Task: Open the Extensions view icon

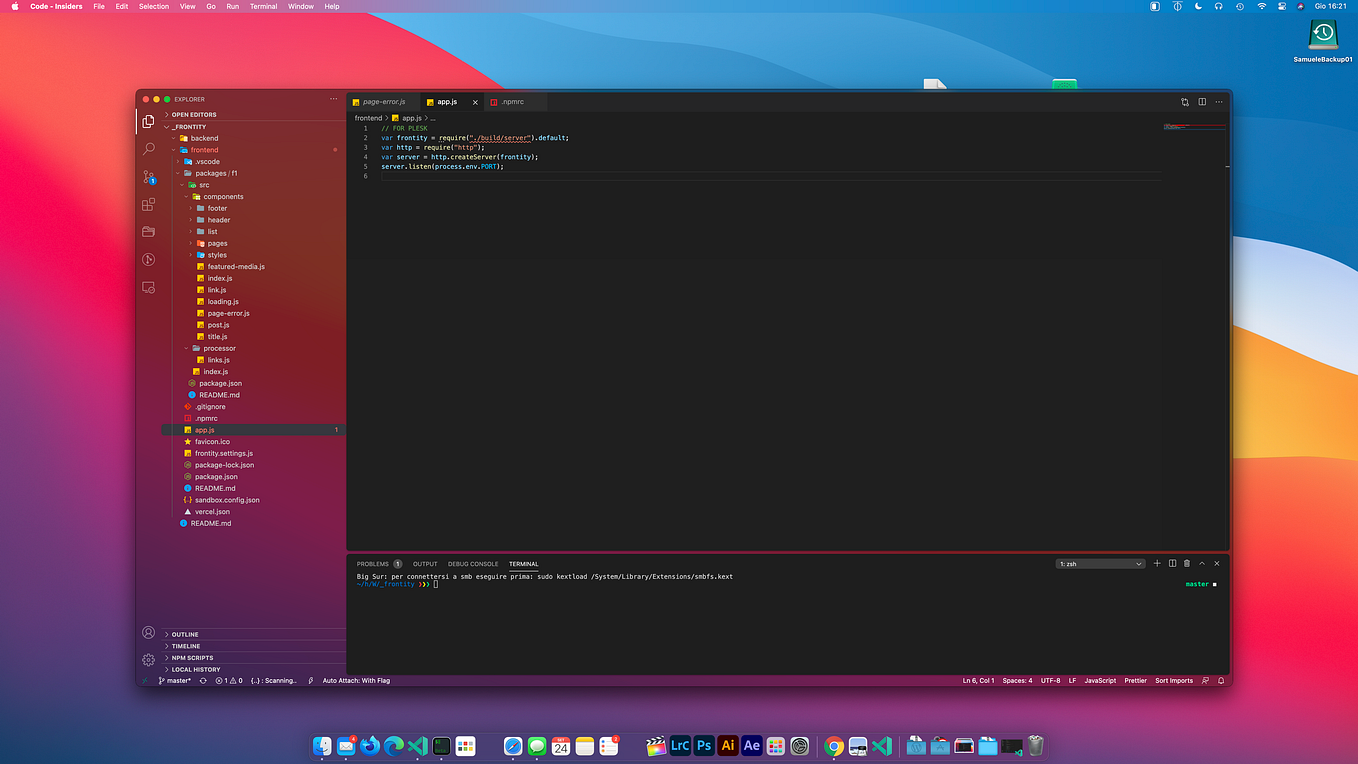Action: [x=148, y=204]
